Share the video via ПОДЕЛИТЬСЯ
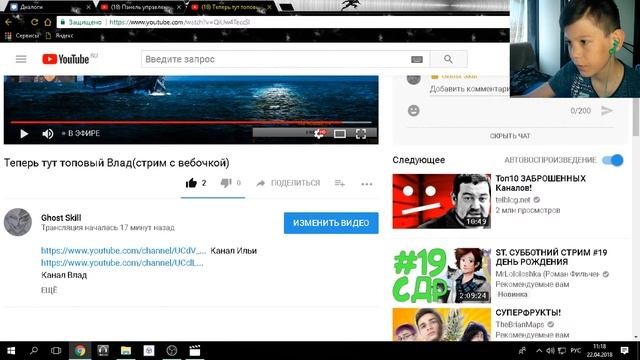640x360 pixels. [x=288, y=183]
